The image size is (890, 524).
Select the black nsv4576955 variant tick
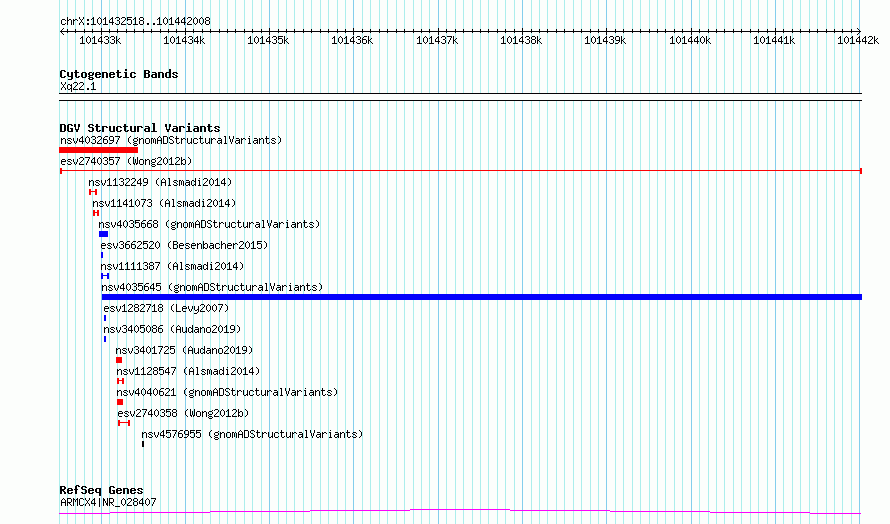point(143,444)
